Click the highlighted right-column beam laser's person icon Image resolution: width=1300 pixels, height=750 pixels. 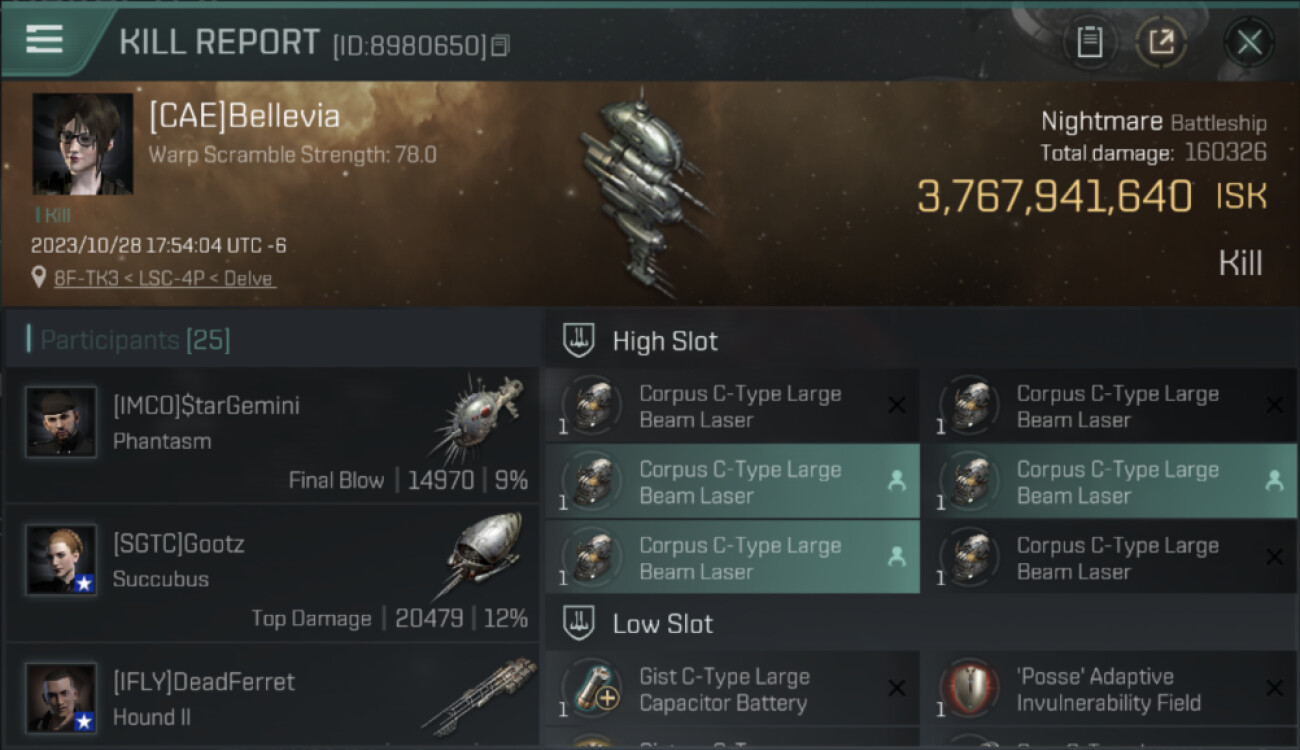coord(1274,481)
